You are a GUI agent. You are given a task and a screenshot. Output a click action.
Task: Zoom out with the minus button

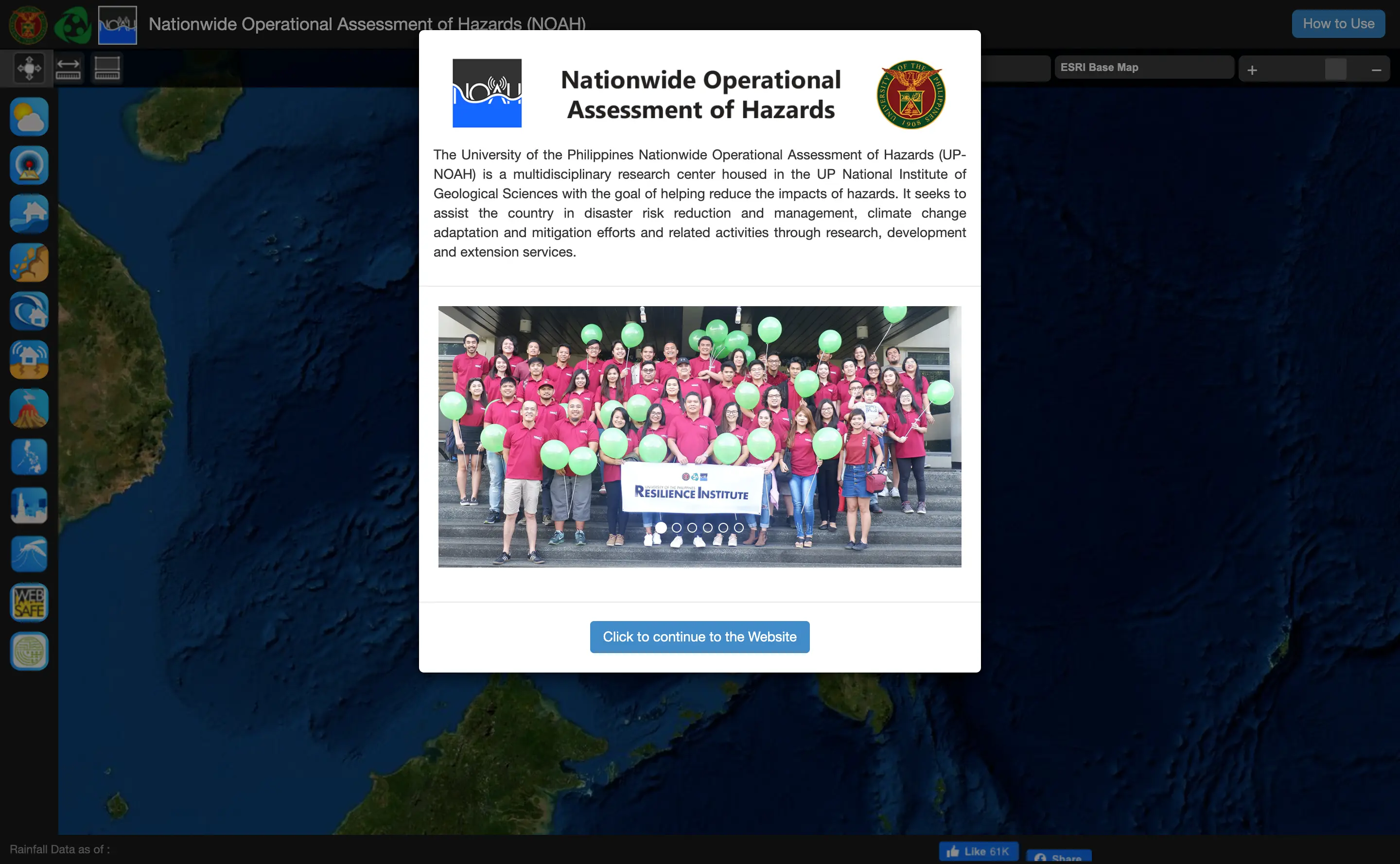1377,69
